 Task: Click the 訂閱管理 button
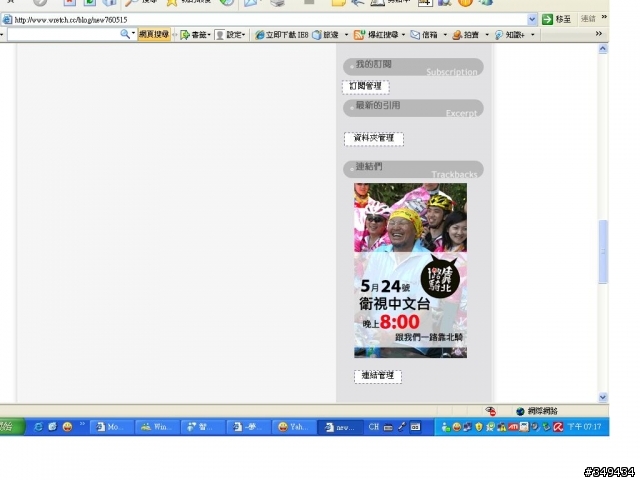click(x=366, y=87)
